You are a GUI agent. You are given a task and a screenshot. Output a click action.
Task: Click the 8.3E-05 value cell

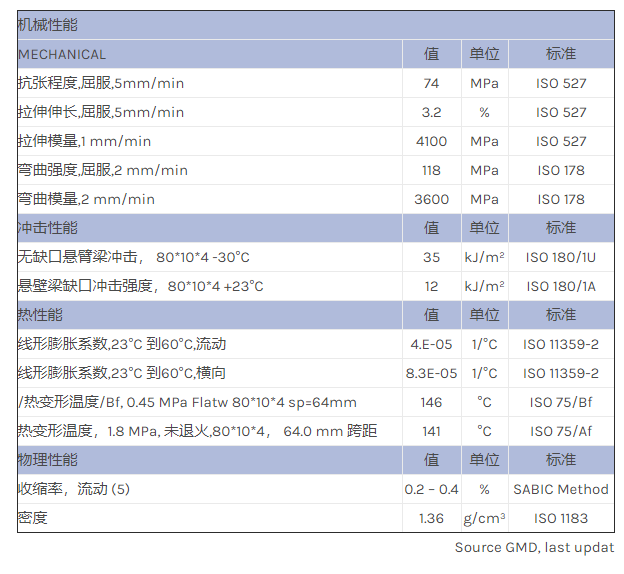[x=431, y=373]
